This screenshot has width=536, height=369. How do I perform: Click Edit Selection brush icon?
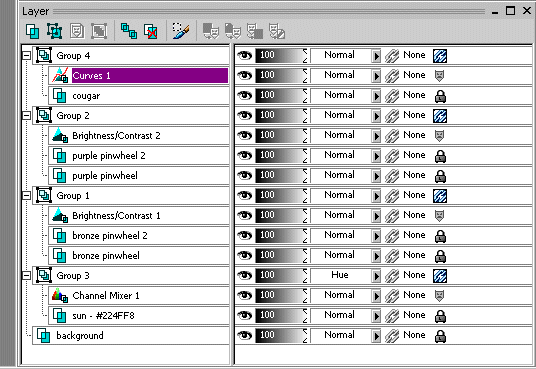[181, 31]
